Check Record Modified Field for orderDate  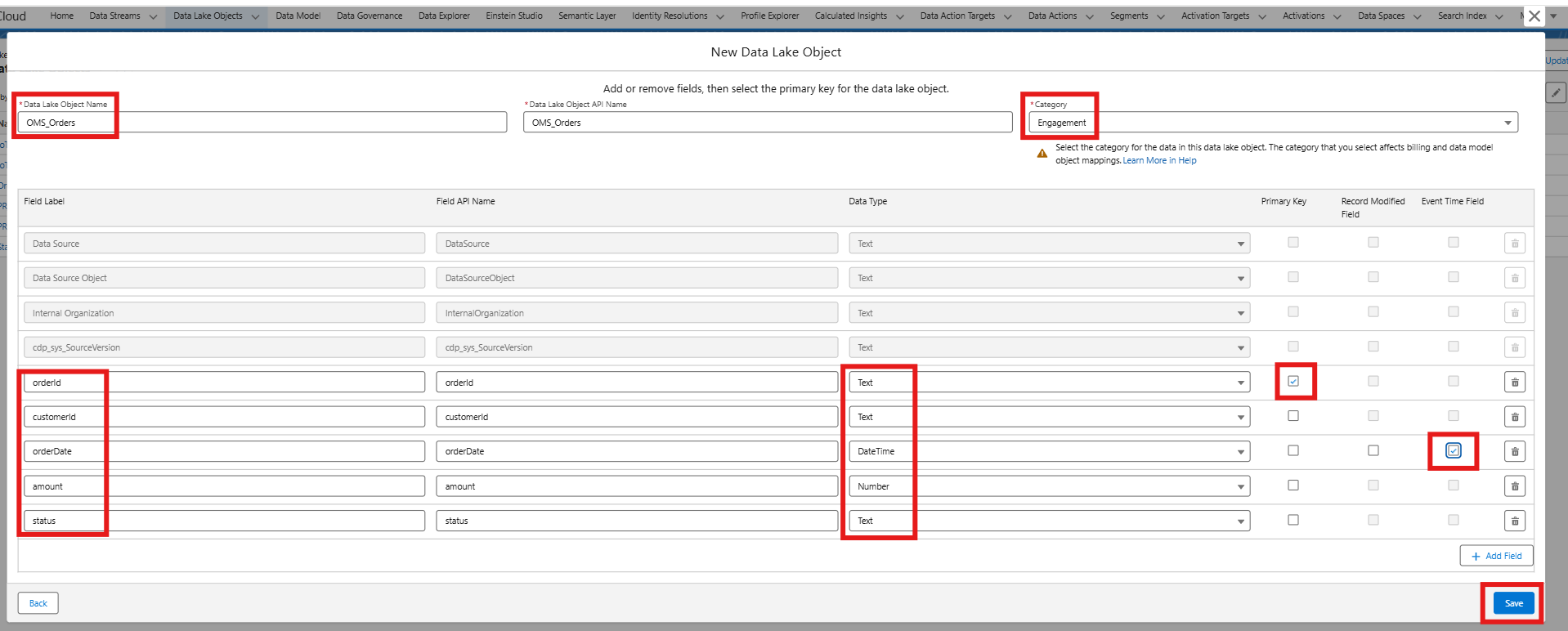[x=1373, y=451]
